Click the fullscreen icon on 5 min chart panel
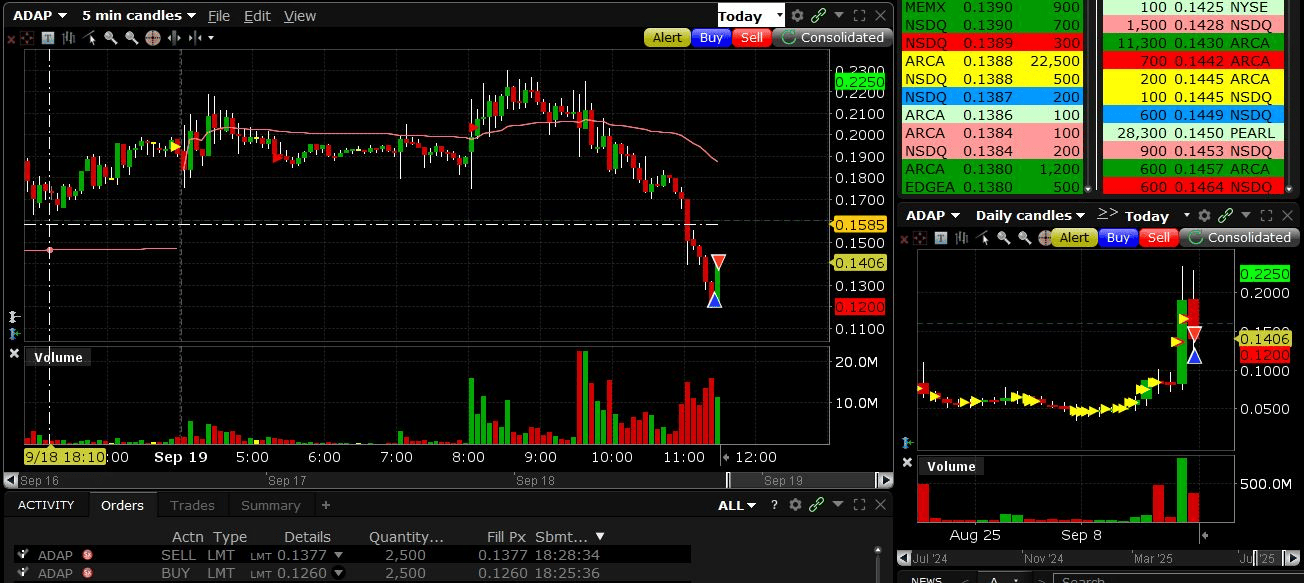The width and height of the screenshot is (1304, 583). [860, 16]
